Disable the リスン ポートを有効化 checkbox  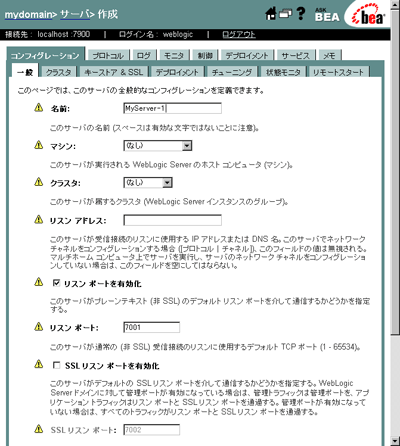tap(56, 283)
